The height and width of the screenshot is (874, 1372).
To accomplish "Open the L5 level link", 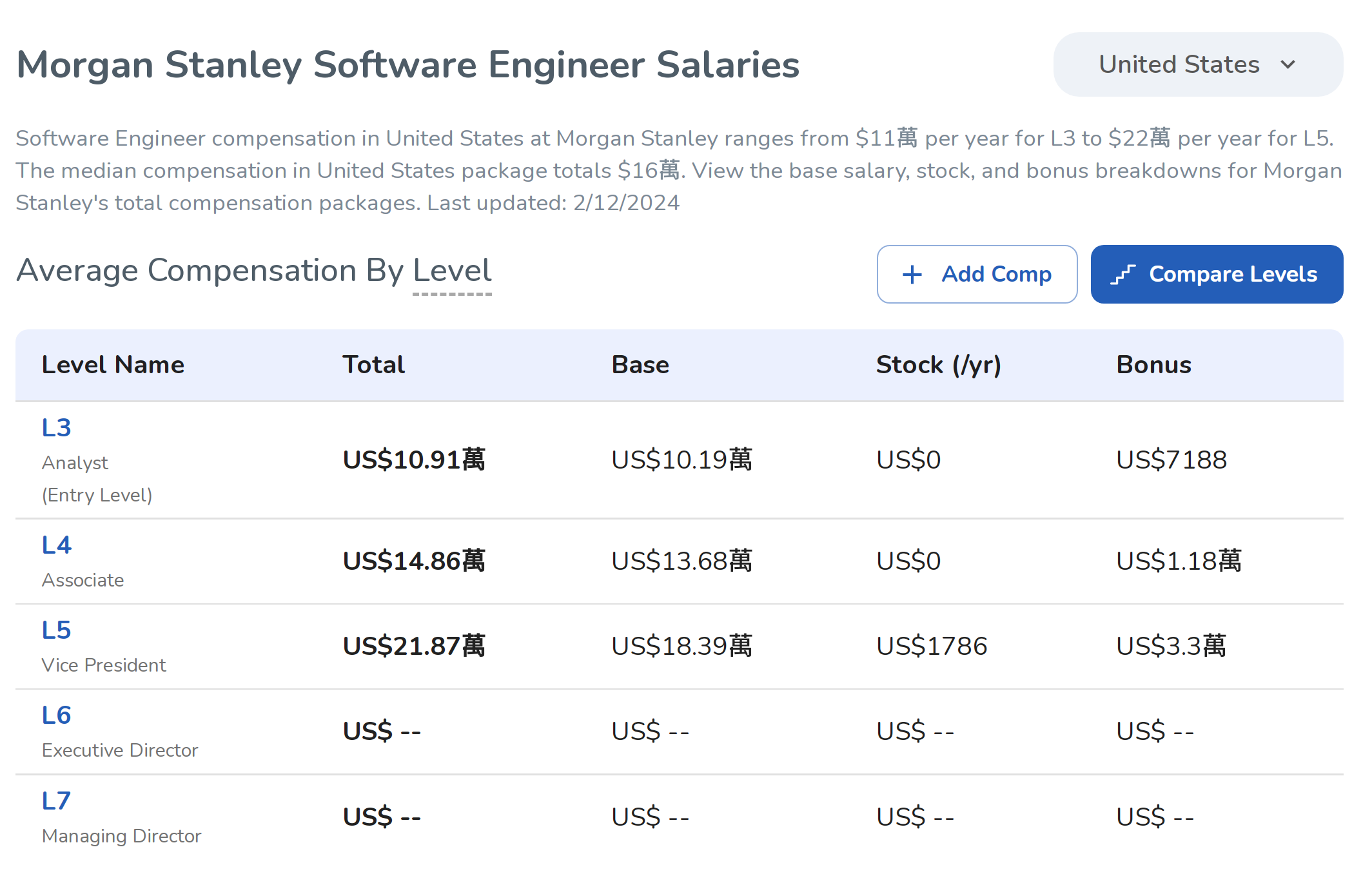I will click(57, 630).
